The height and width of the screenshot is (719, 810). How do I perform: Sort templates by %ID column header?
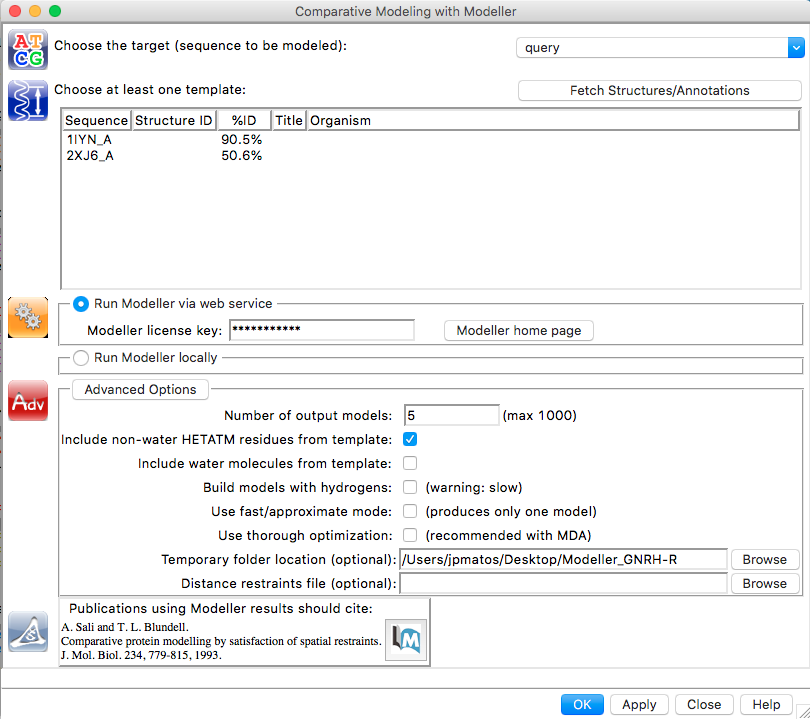click(244, 120)
